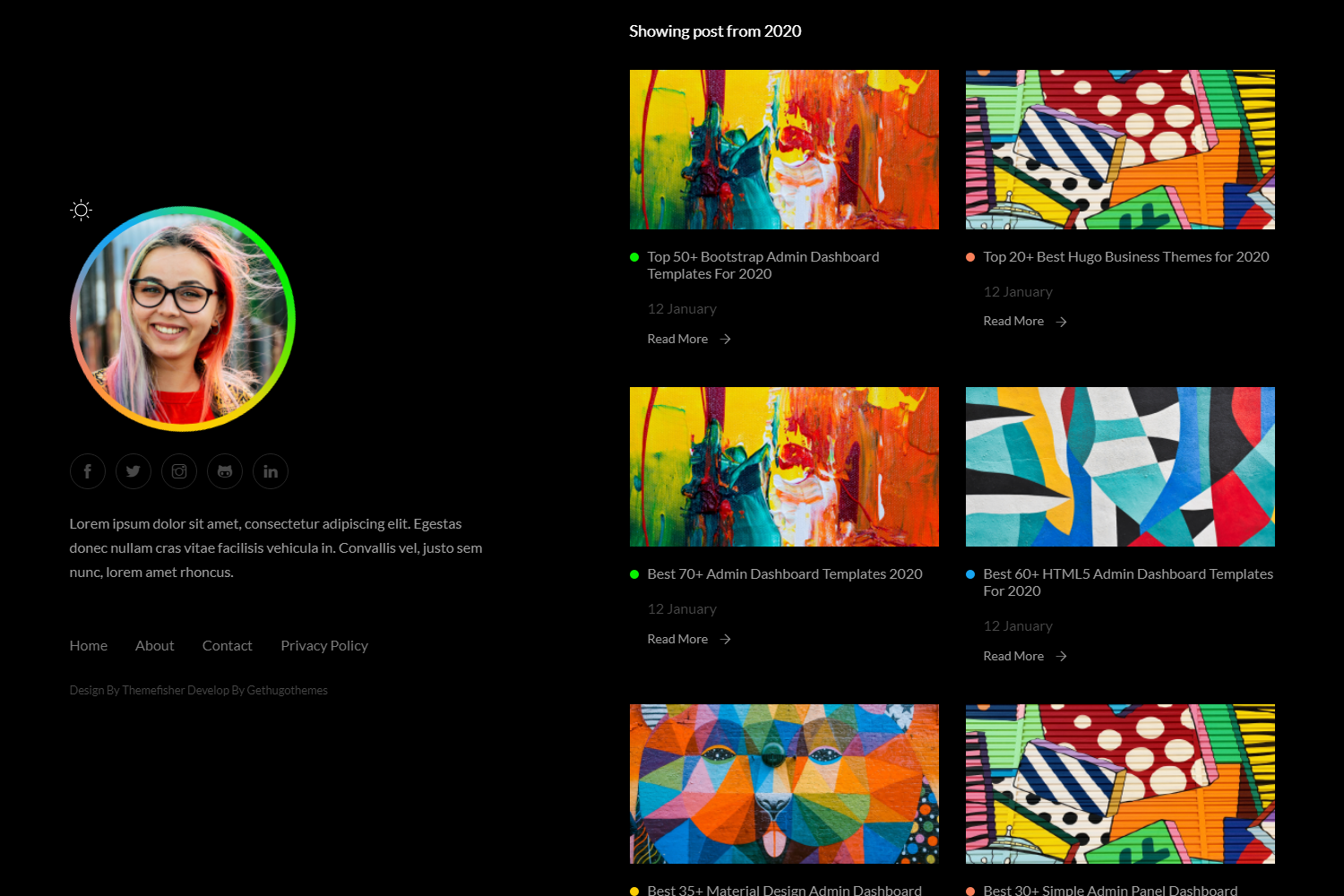The width and height of the screenshot is (1344, 896).
Task: Toggle light mode with the sun icon
Action: (81, 211)
